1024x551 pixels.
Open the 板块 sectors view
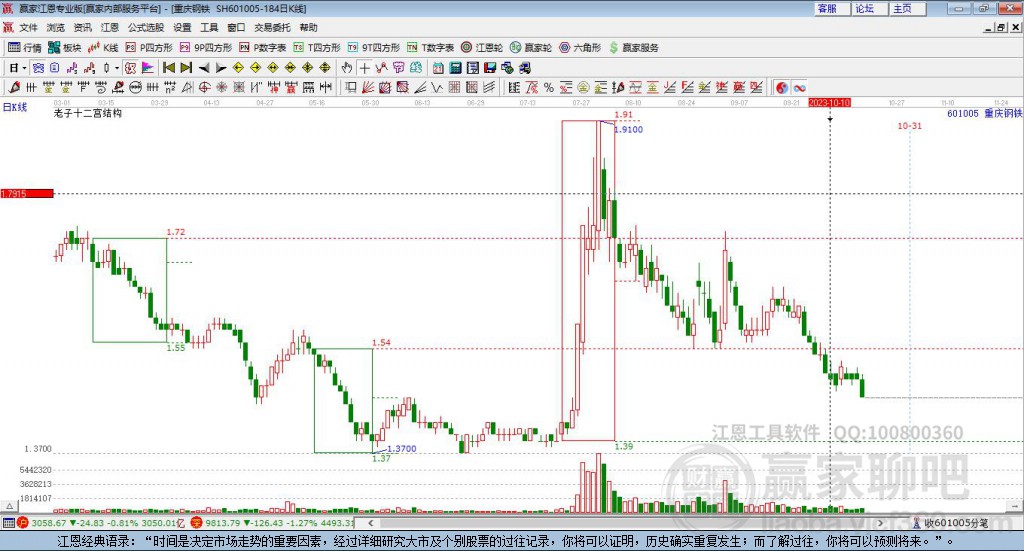[x=64, y=48]
